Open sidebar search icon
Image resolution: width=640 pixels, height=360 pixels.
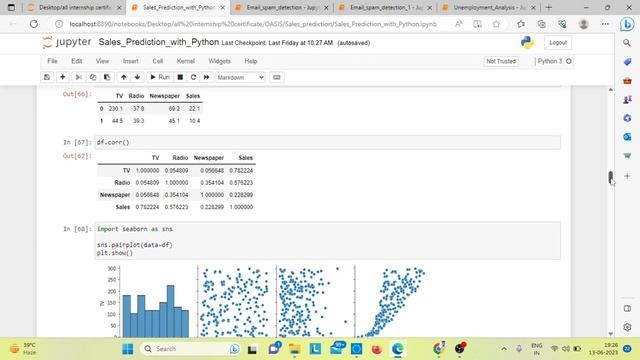(x=627, y=43)
